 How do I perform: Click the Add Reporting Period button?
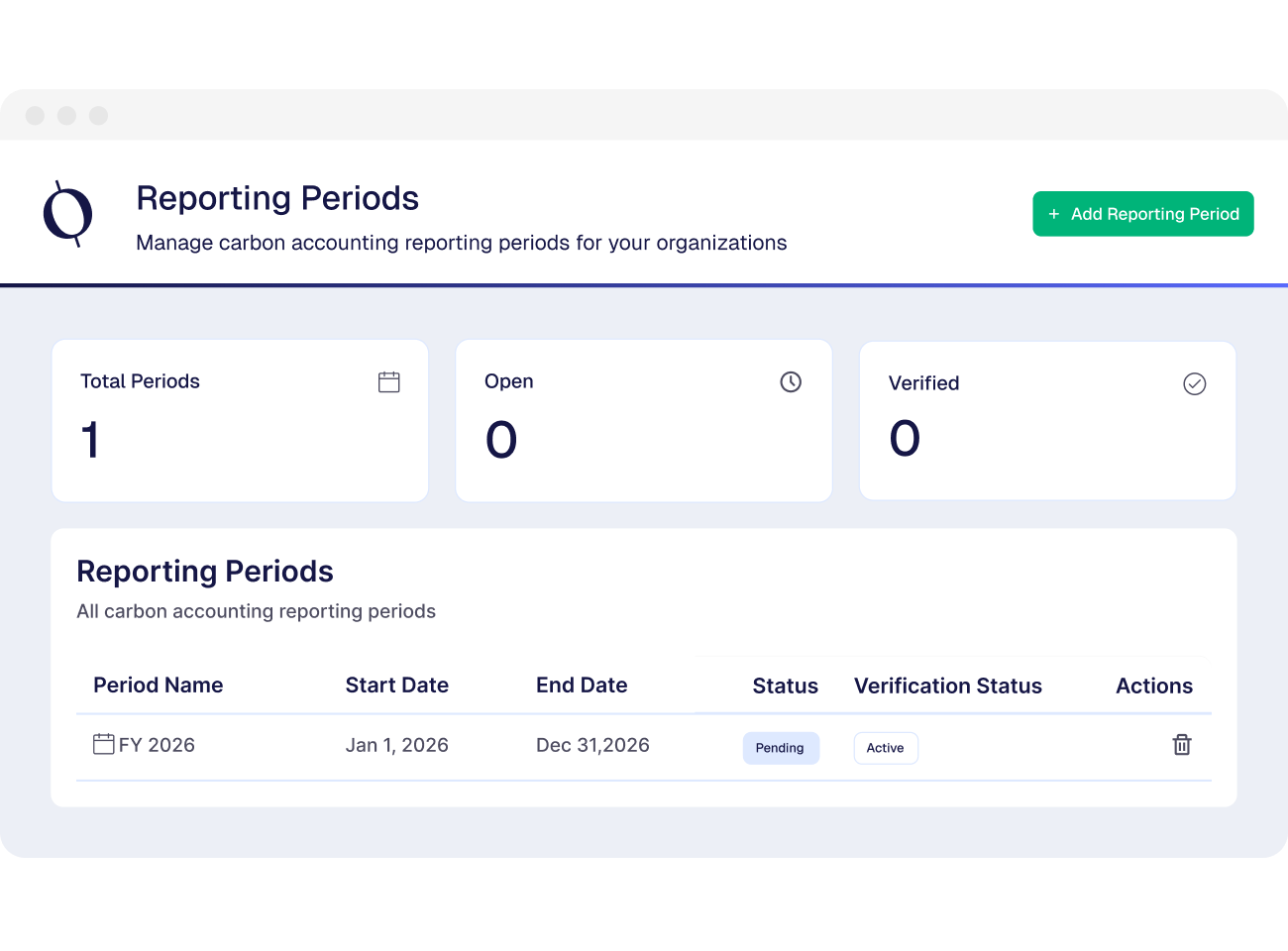click(x=1142, y=214)
